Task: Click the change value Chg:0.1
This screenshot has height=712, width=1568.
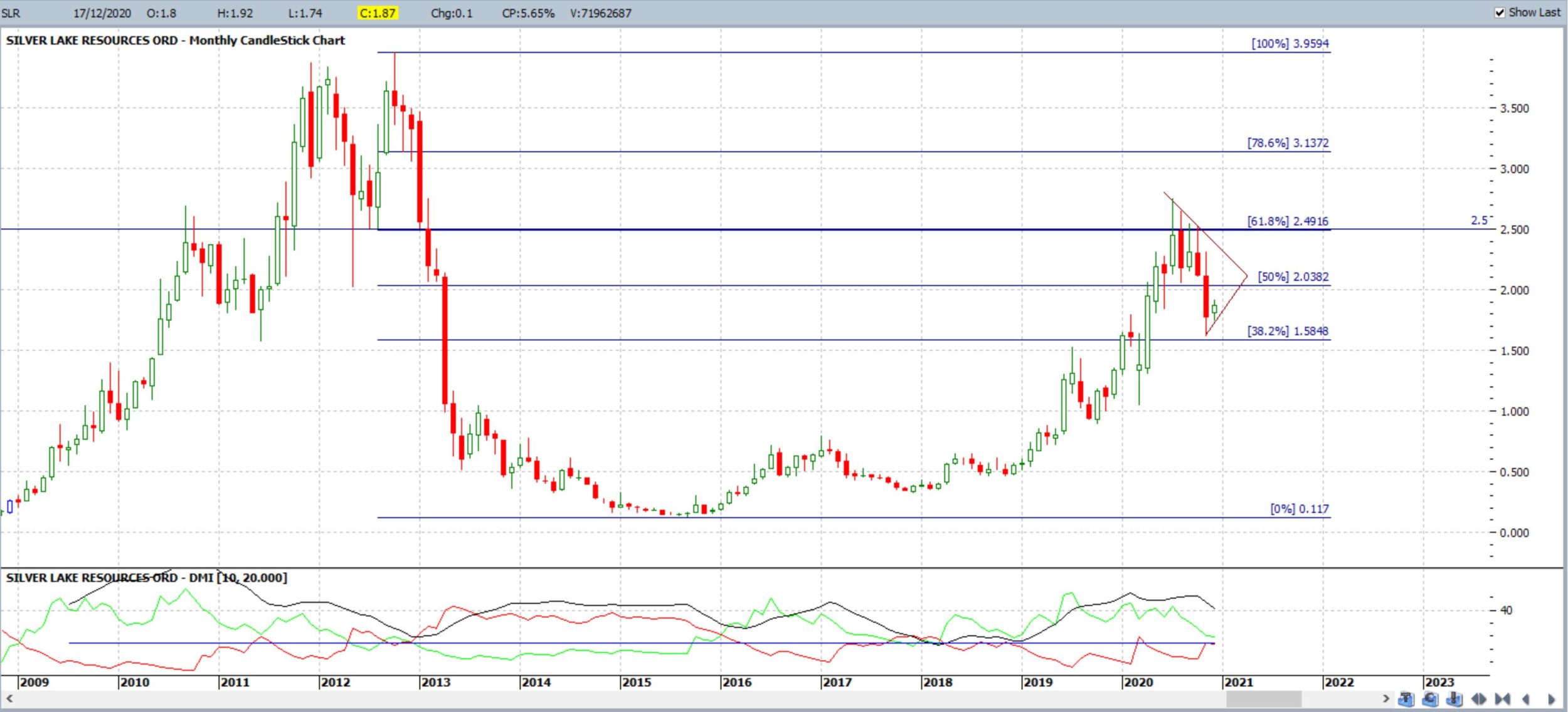Action: 452,13
